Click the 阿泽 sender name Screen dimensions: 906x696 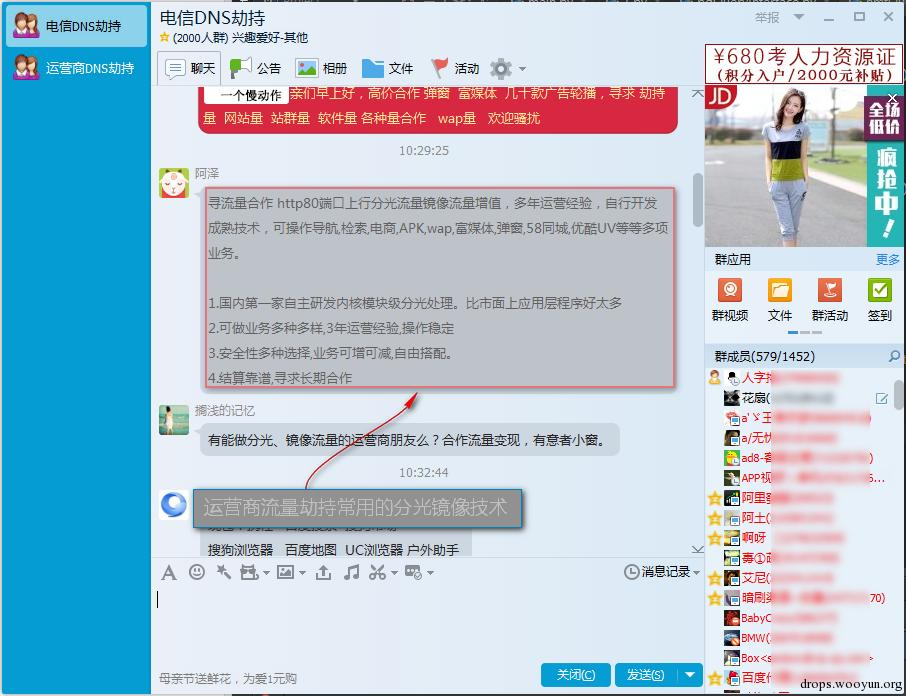pos(207,173)
